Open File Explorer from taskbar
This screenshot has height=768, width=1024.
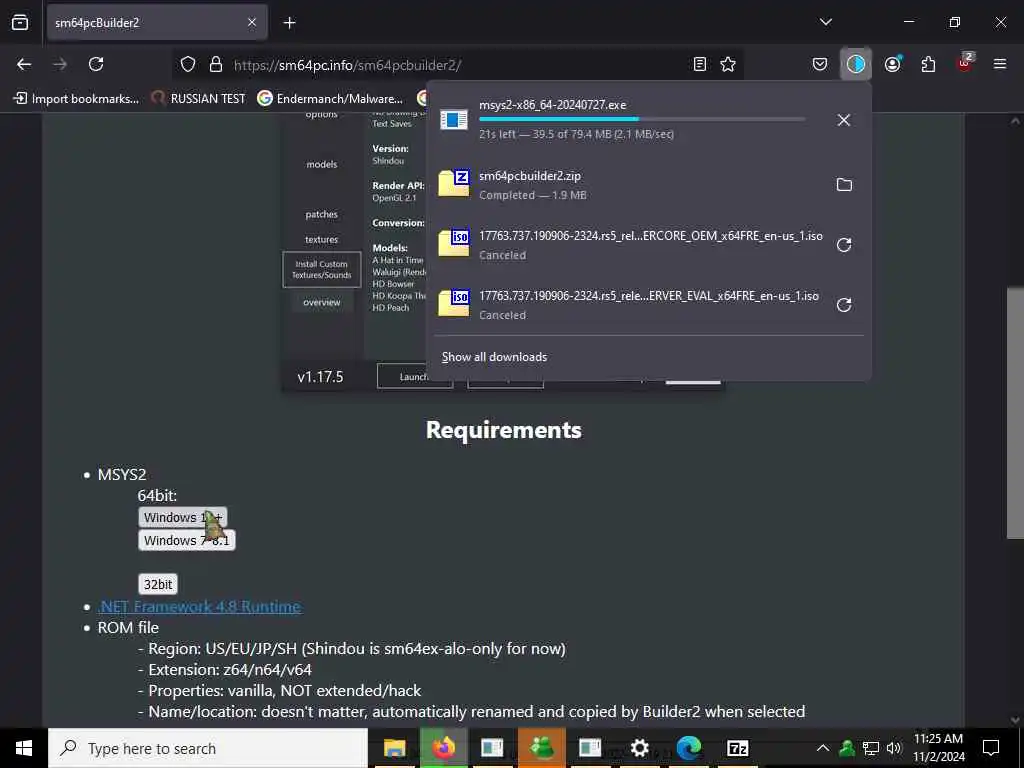(x=394, y=748)
